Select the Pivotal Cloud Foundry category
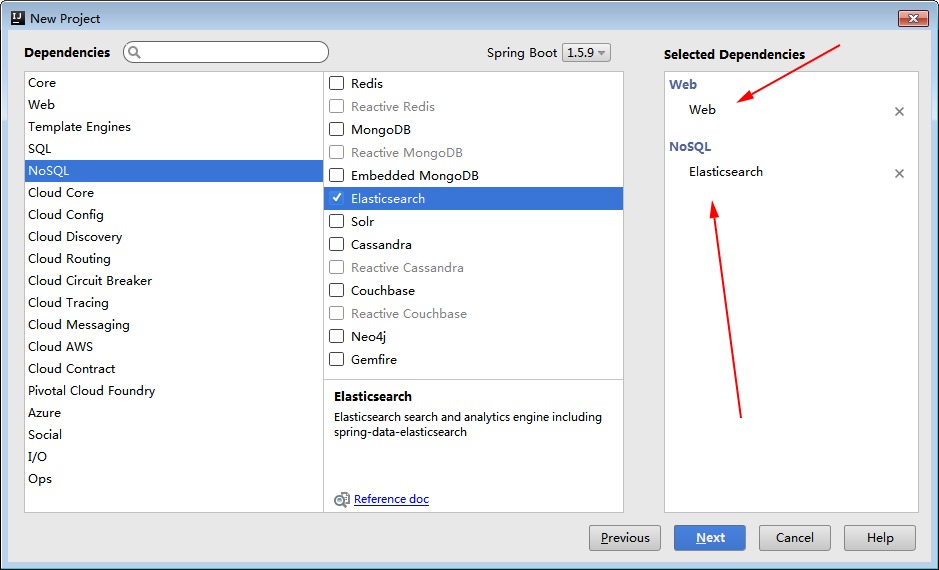The height and width of the screenshot is (570, 939). (91, 391)
